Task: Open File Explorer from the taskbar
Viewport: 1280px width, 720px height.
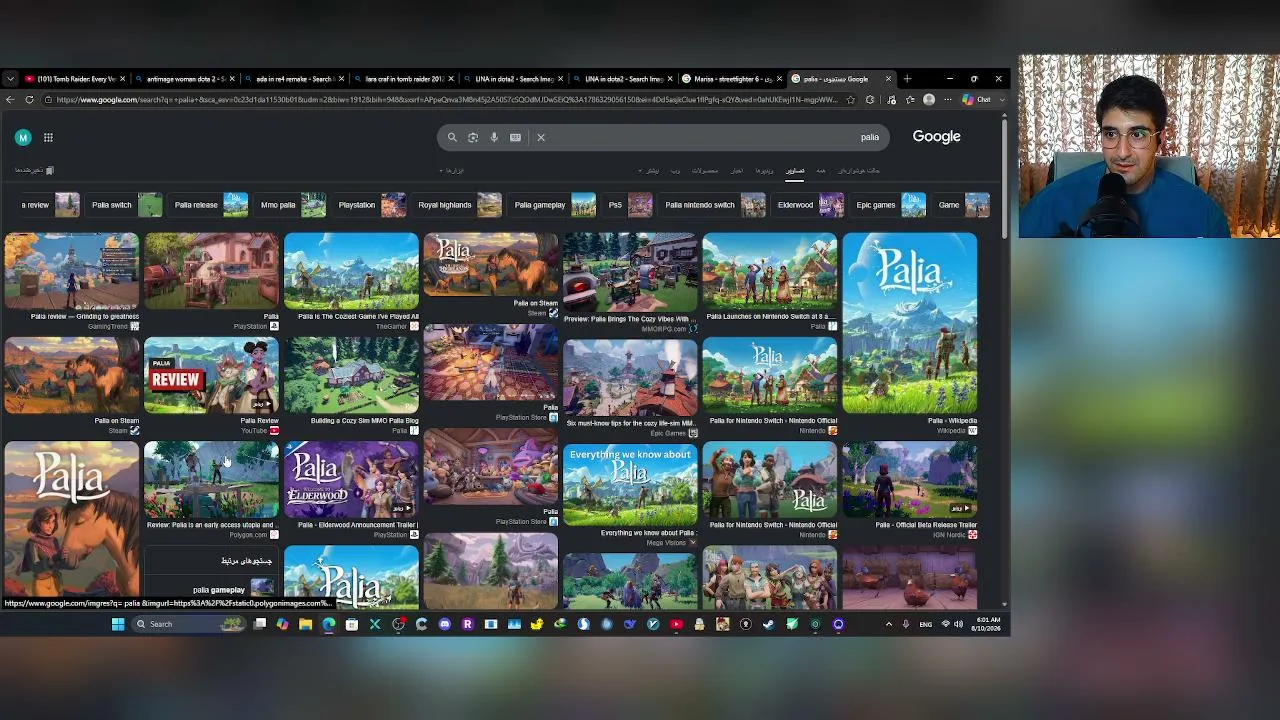Action: 305,624
